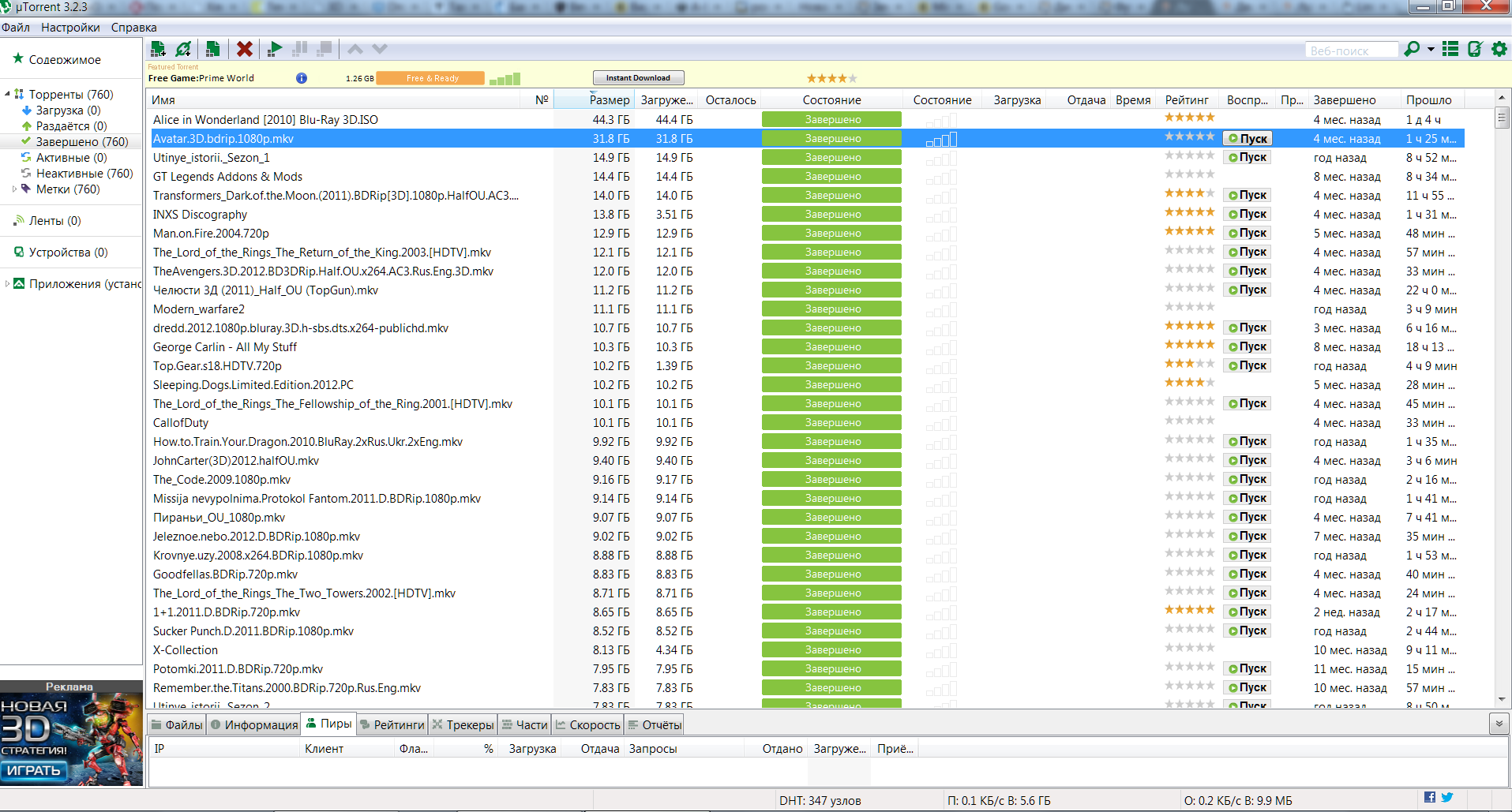
Task: Select Неактивные (760) category
Action: [84, 174]
